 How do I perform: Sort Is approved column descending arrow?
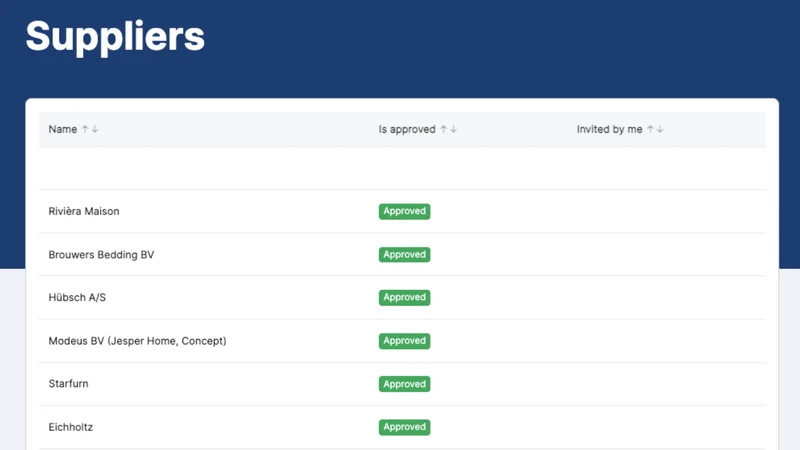click(454, 129)
